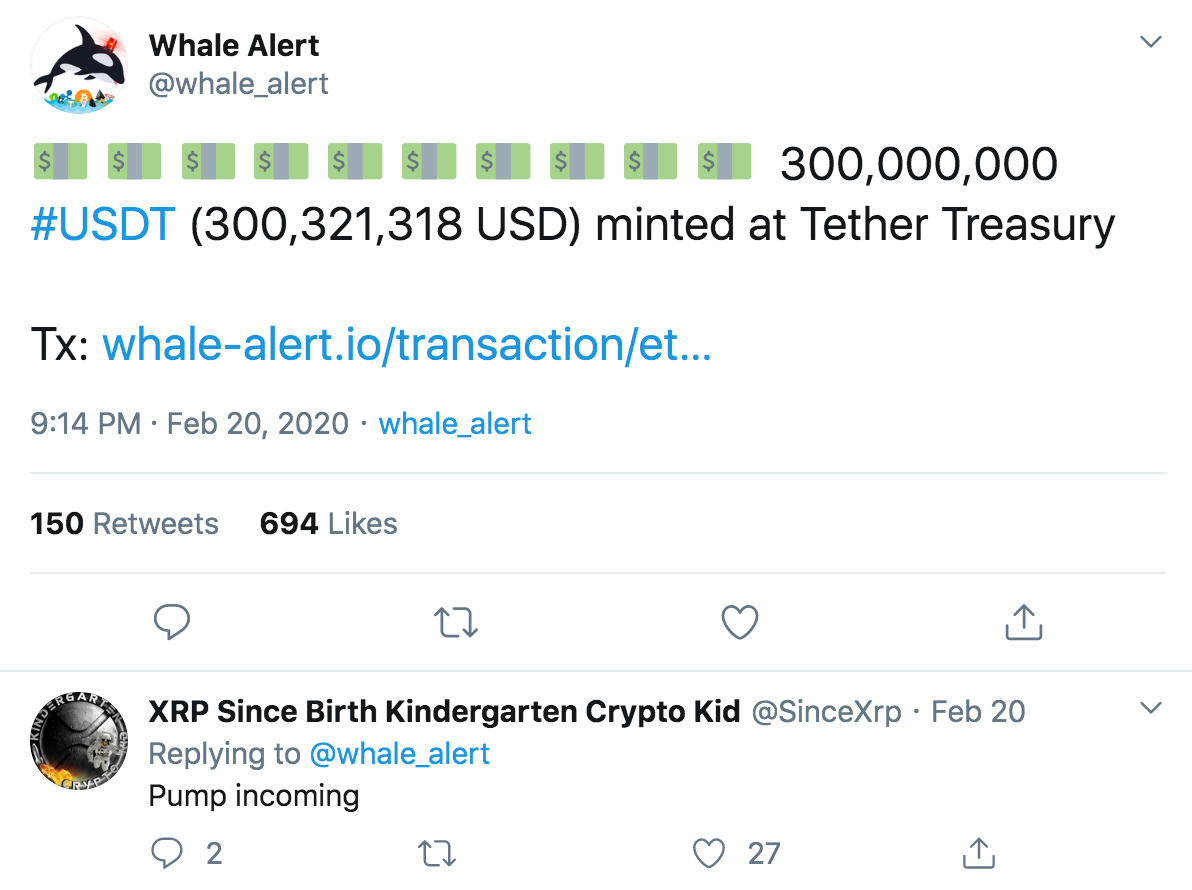View the 150 Retweets list
Viewport: 1192px width, 890px height.
[124, 523]
